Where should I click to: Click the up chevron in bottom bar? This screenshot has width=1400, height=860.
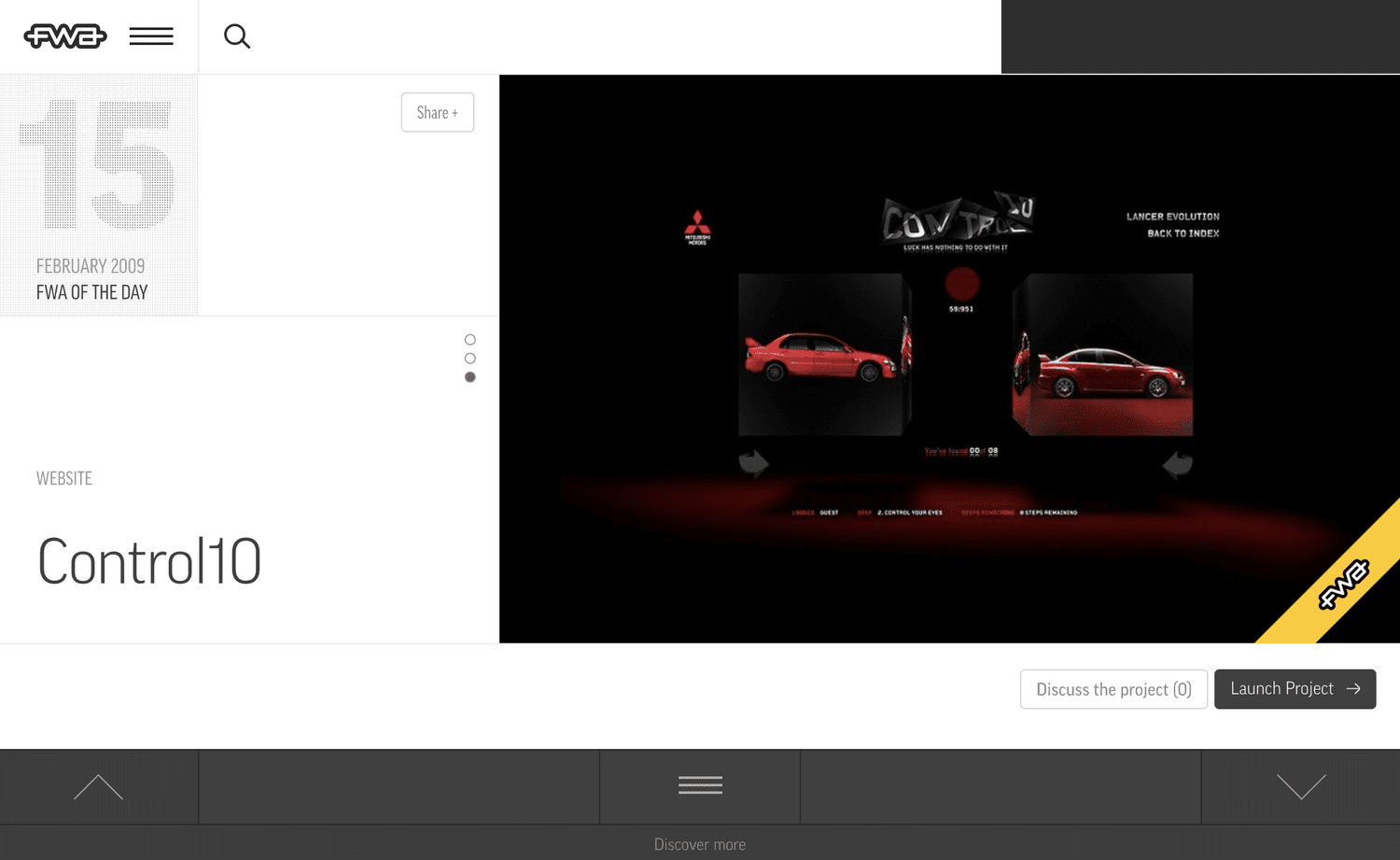pos(98,787)
